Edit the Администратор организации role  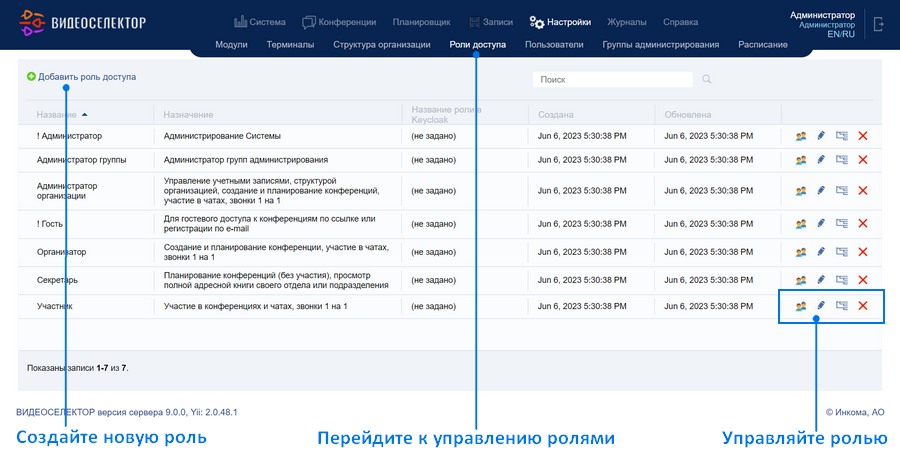click(x=821, y=191)
